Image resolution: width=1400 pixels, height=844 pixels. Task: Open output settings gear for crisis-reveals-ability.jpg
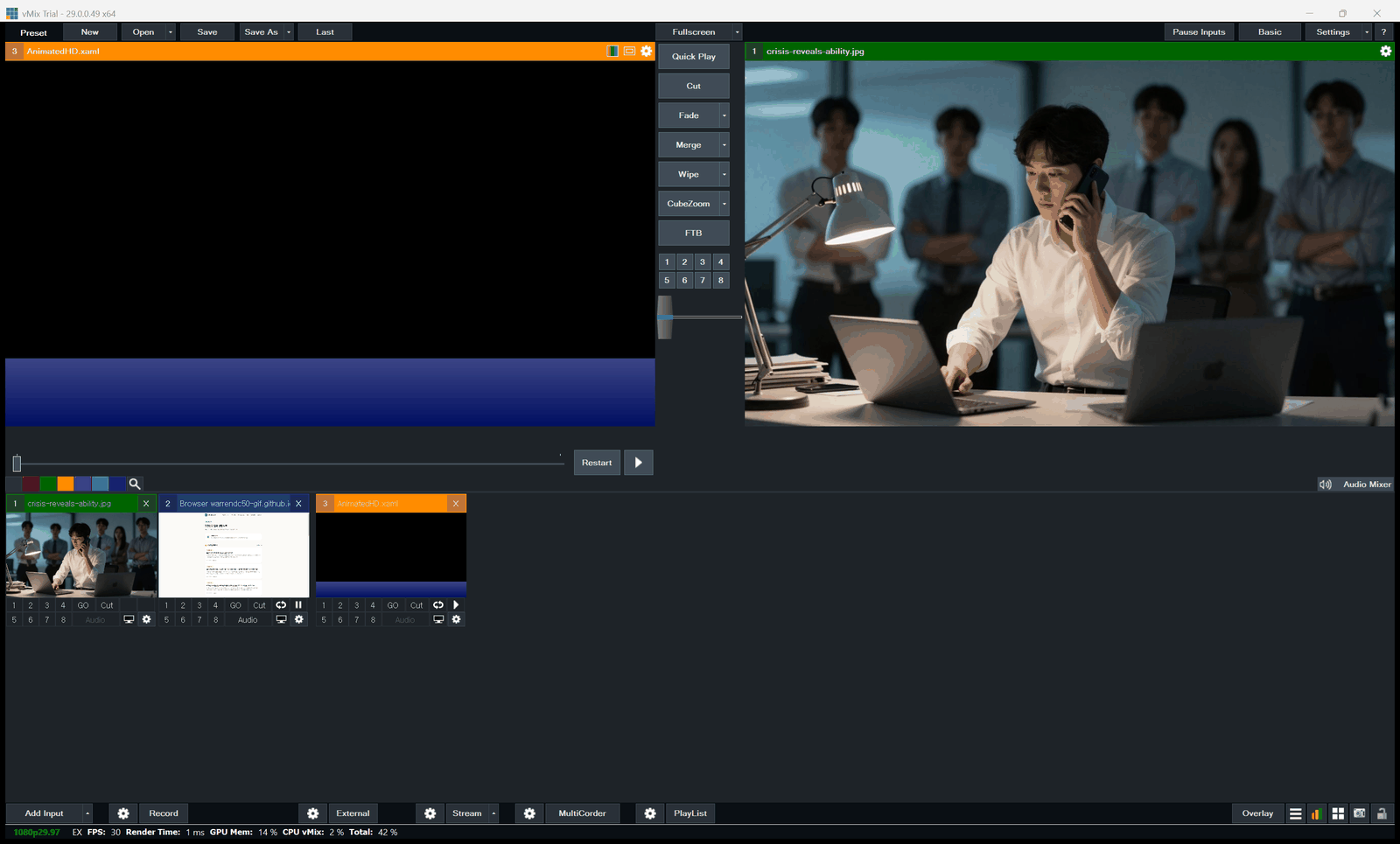1385,51
